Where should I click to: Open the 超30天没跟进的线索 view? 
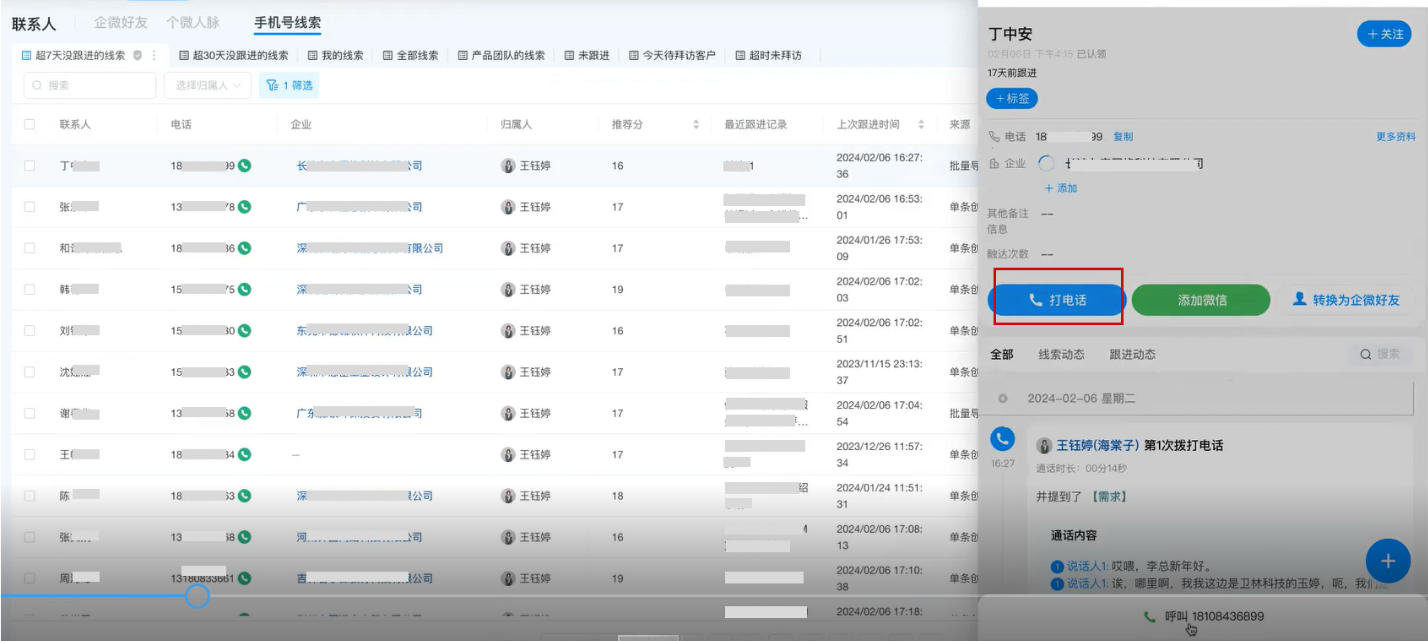(234, 56)
